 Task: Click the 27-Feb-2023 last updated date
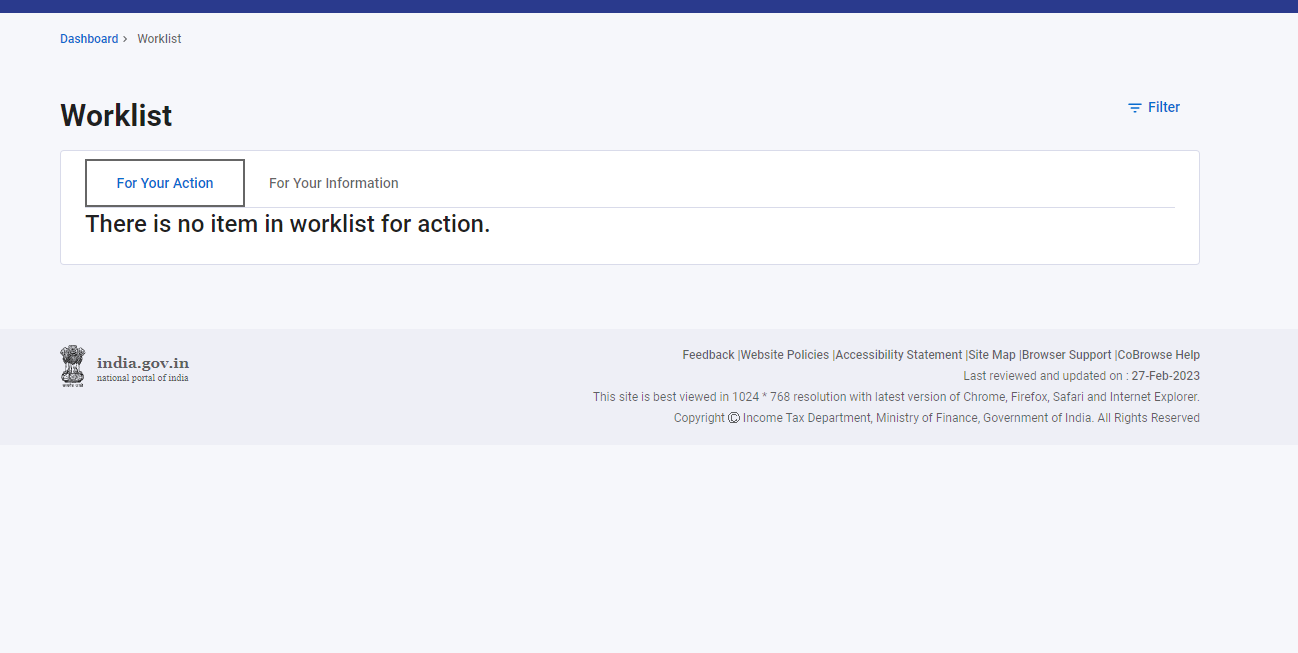pos(1165,376)
